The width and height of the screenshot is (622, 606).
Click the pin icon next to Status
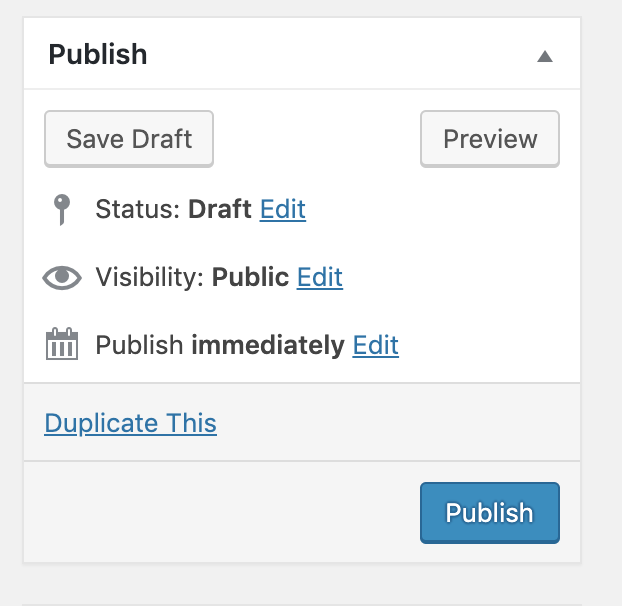tap(62, 209)
